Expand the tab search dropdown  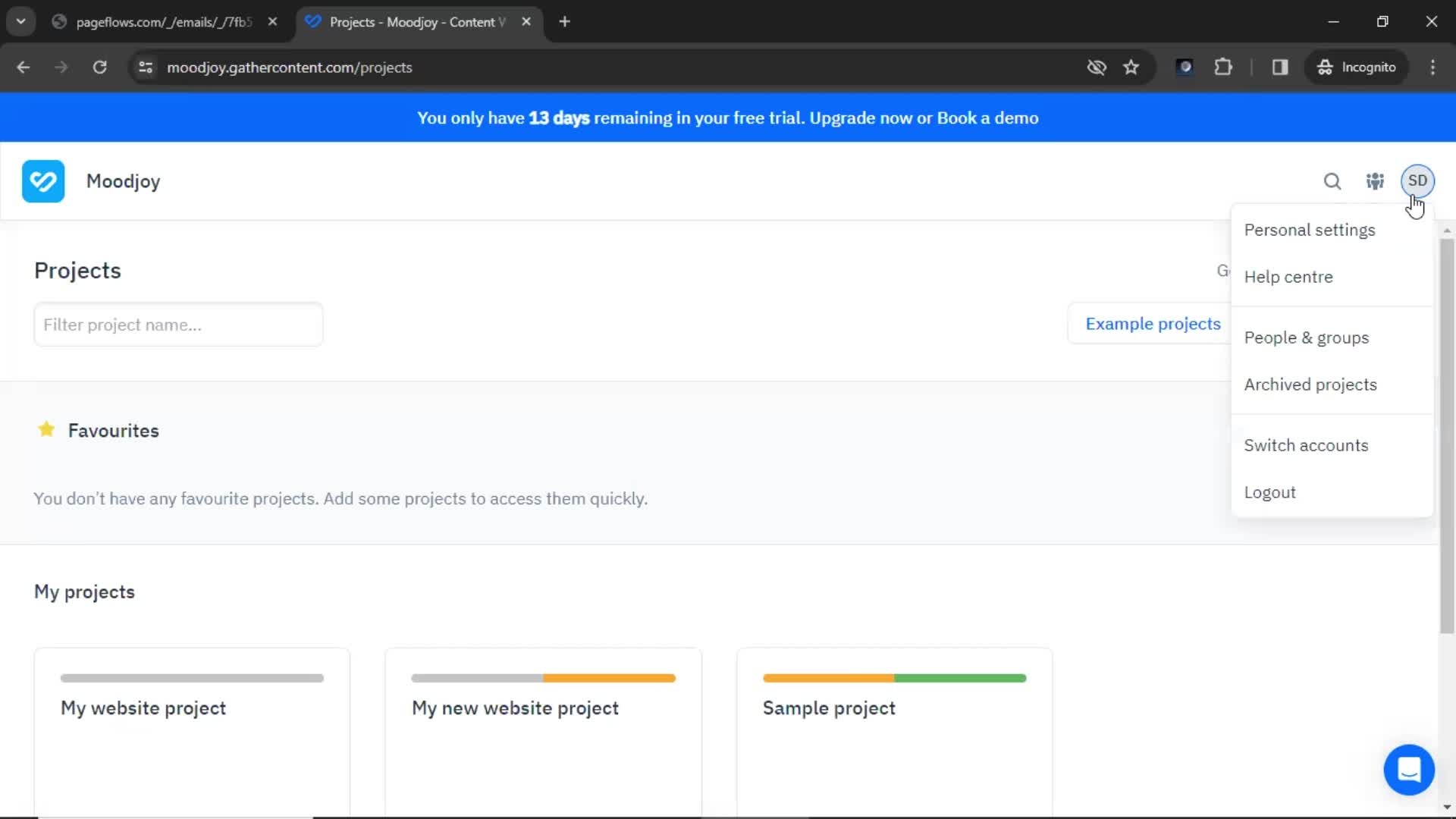pyautogui.click(x=20, y=22)
